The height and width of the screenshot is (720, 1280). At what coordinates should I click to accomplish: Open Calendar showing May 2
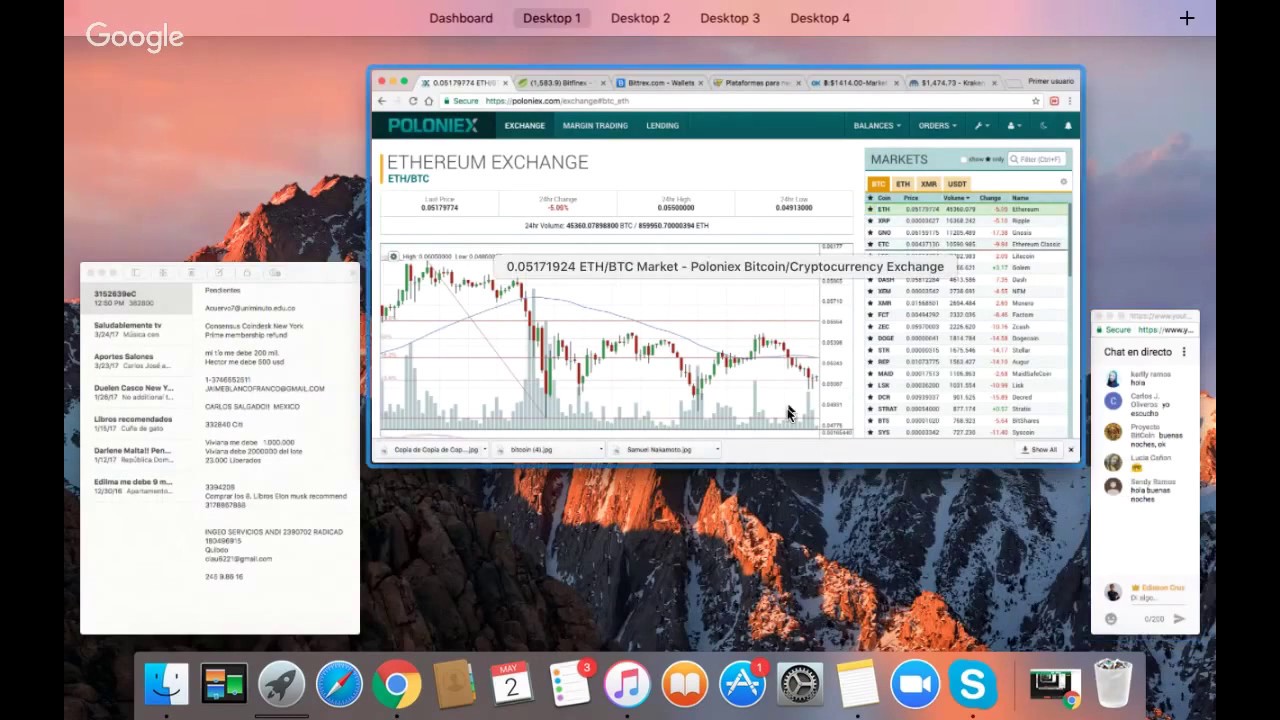[x=512, y=685]
